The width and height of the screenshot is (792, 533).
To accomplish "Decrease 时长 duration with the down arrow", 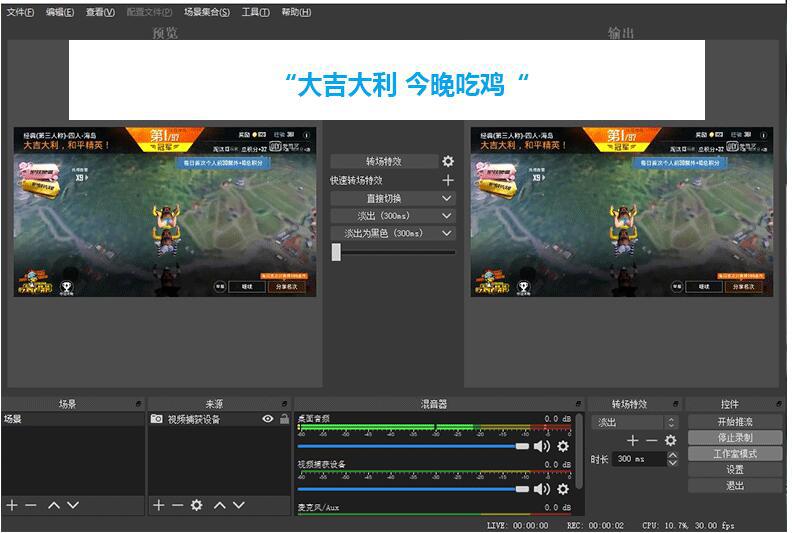I will [672, 463].
